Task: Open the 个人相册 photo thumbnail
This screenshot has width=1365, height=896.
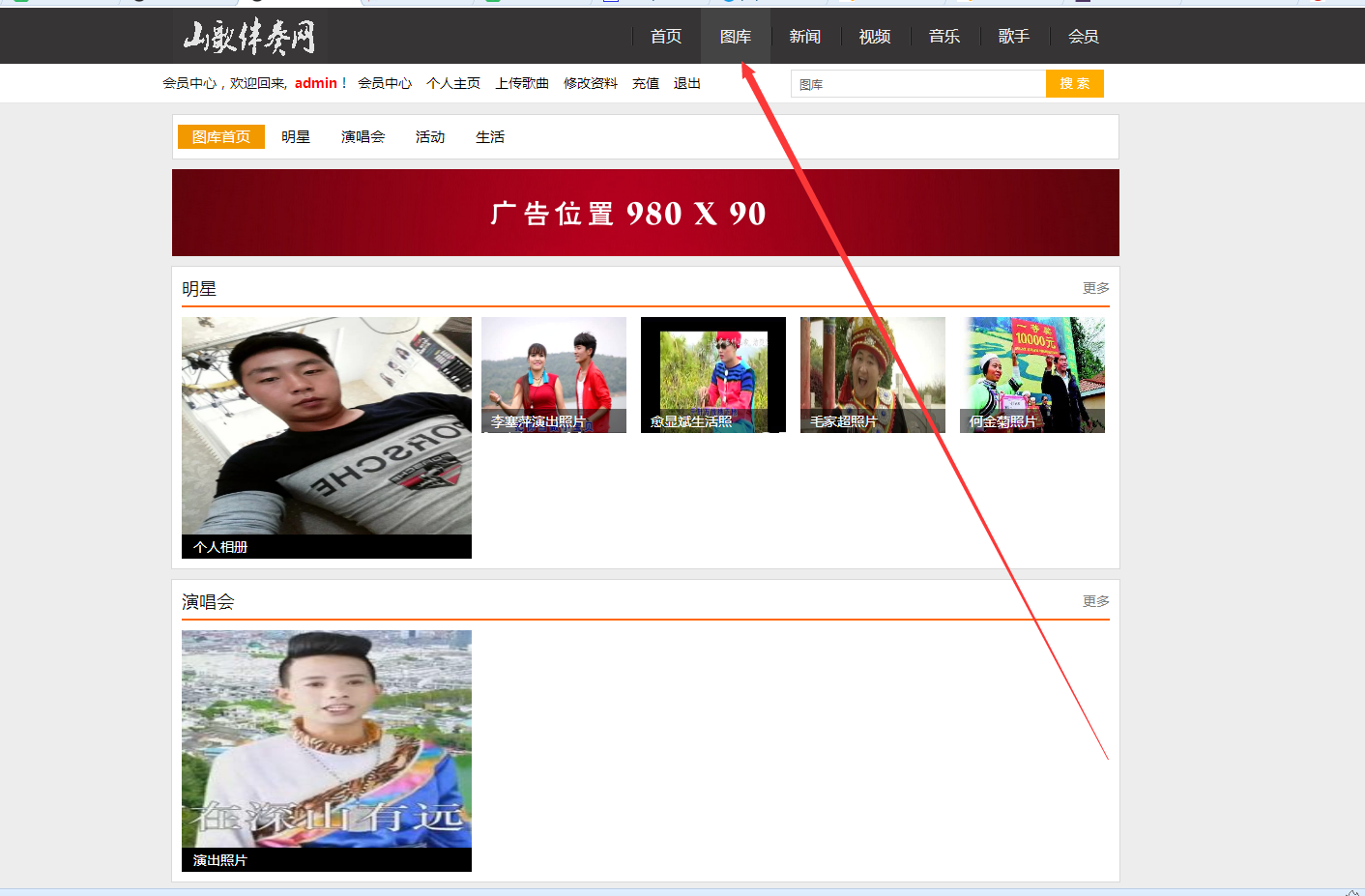Action: pyautogui.click(x=326, y=437)
